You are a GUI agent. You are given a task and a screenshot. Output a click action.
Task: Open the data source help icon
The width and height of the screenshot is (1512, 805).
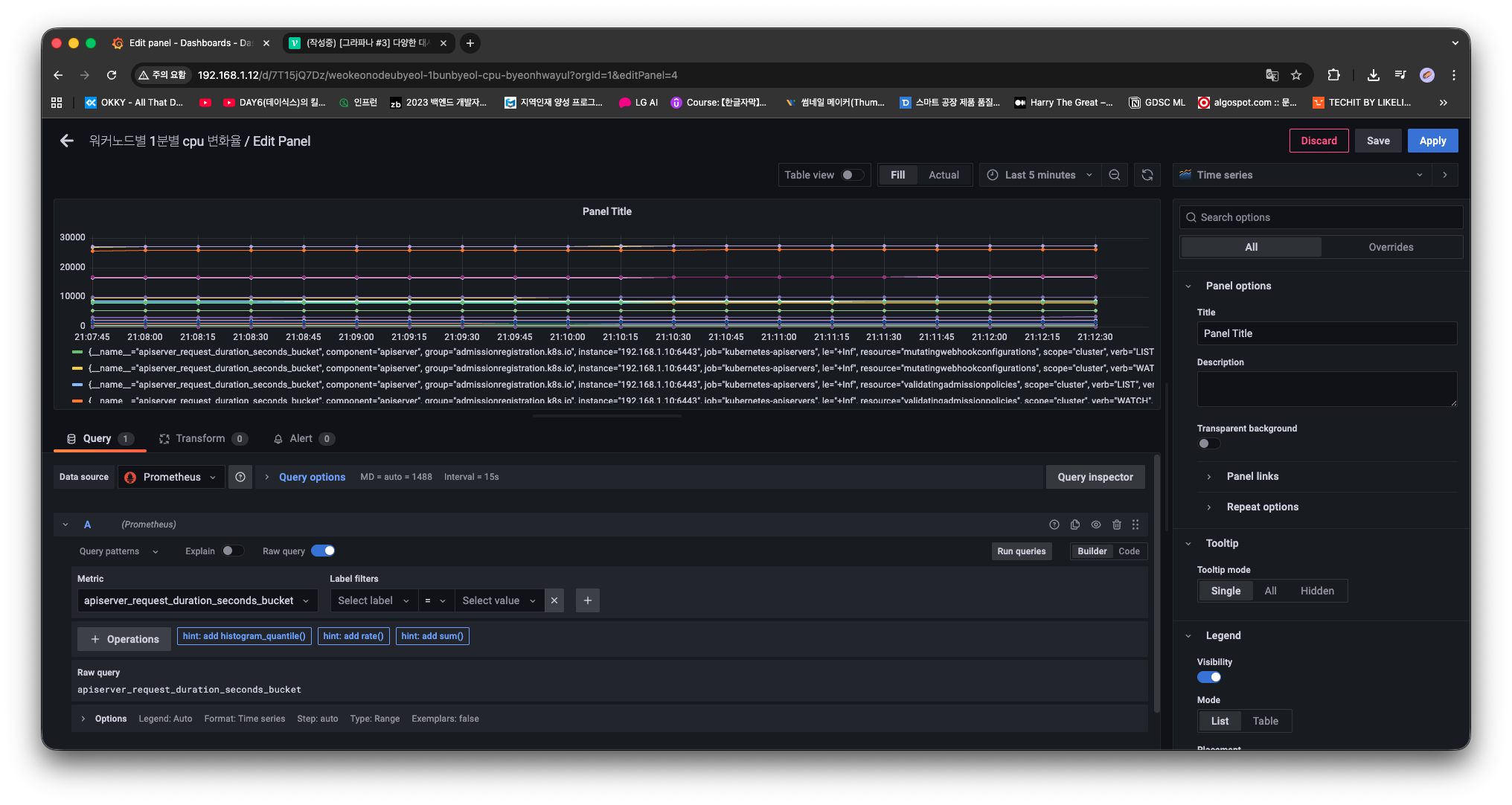click(240, 477)
